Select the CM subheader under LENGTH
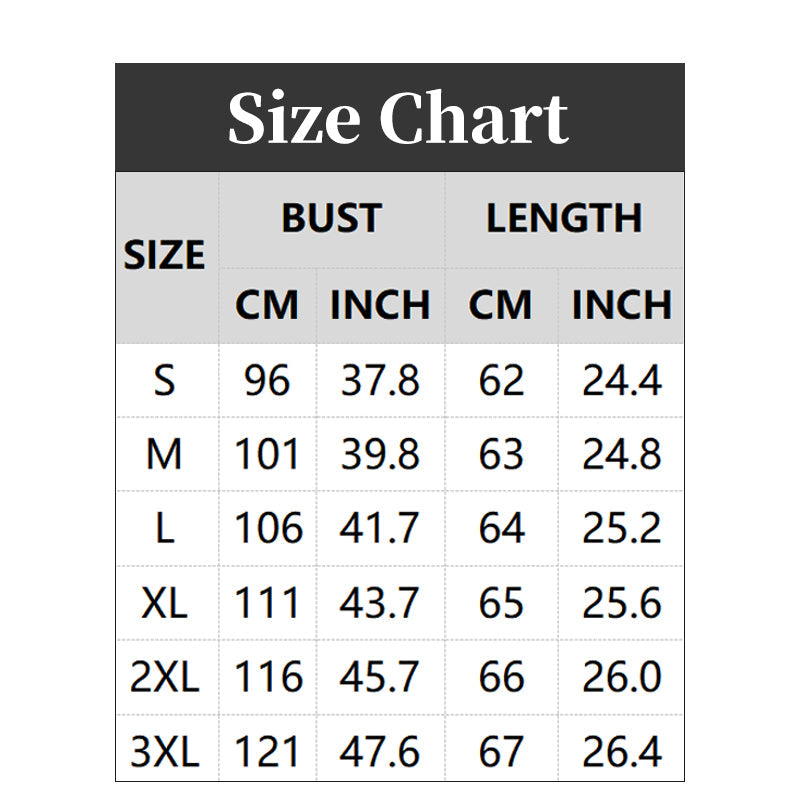Viewport: 800px width, 800px height. (x=501, y=306)
